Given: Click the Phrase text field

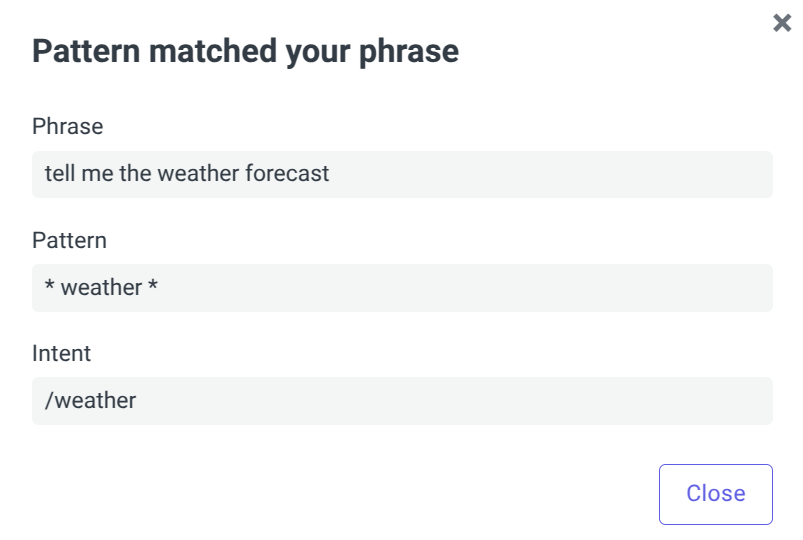Looking at the screenshot, I should point(402,174).
